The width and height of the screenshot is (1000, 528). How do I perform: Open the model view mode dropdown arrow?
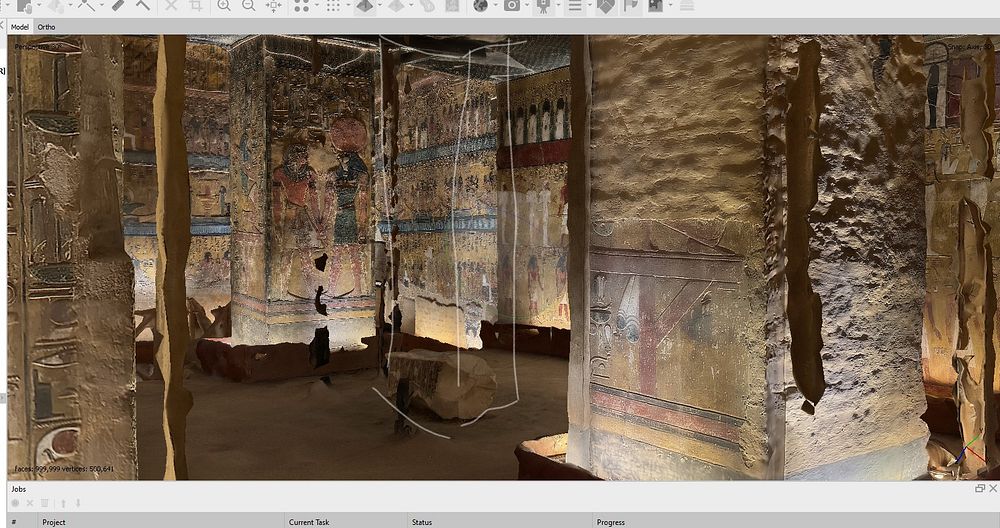coord(382,6)
